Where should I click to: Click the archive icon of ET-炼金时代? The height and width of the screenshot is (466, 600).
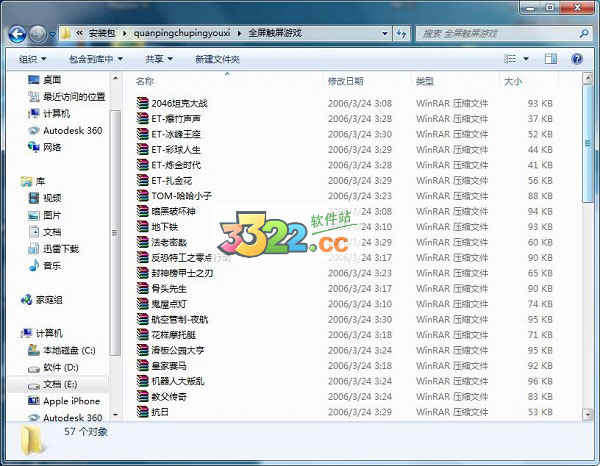[x=142, y=165]
